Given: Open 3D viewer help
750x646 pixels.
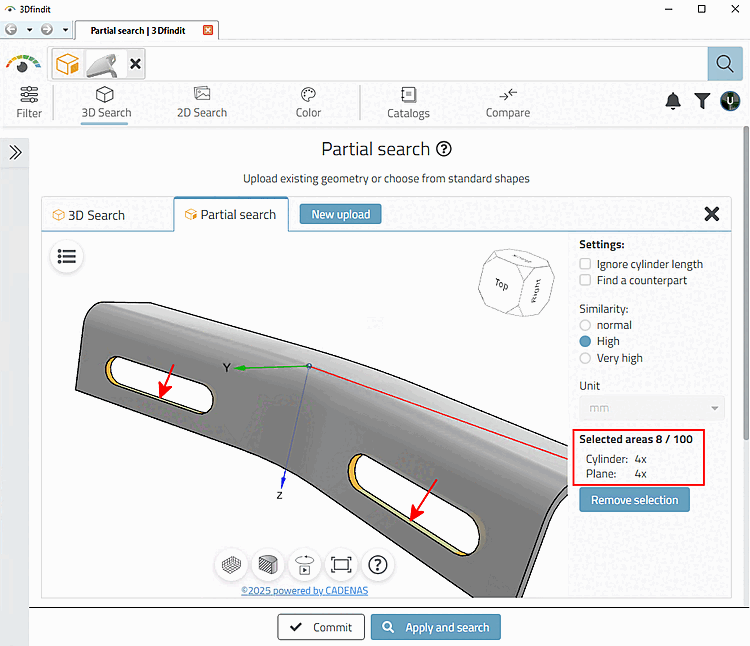Looking at the screenshot, I should coord(378,565).
